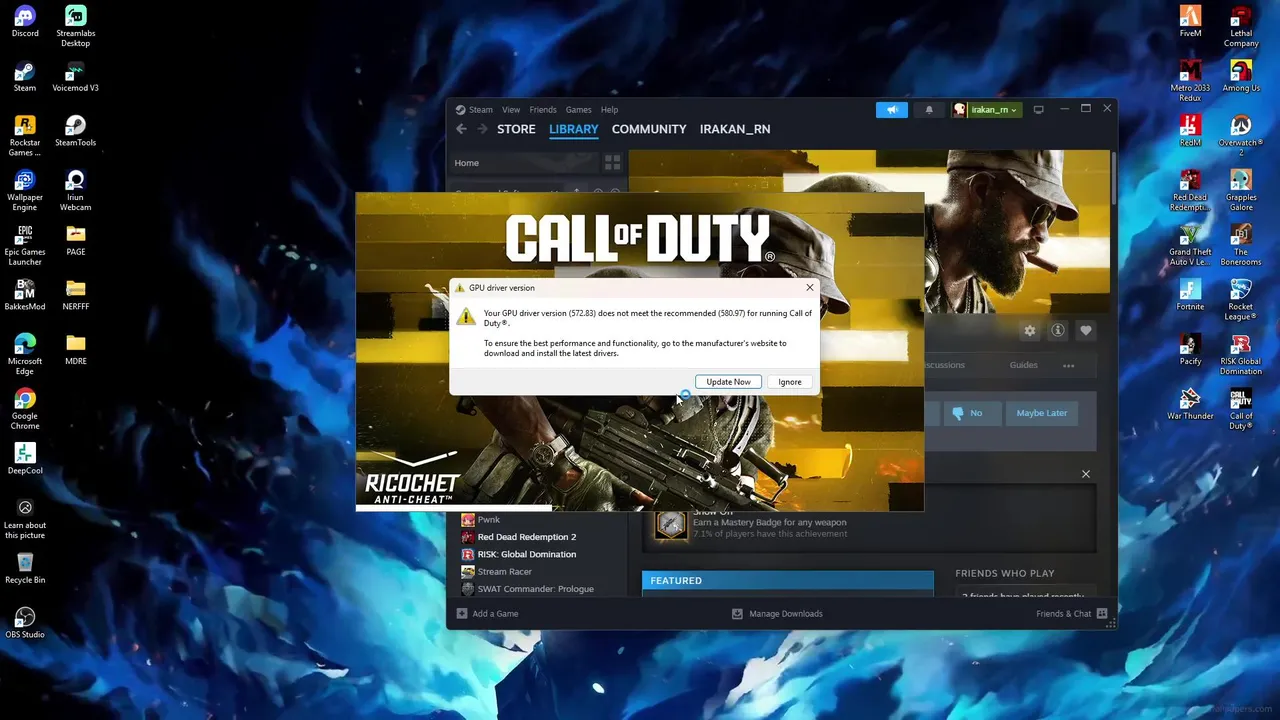The image size is (1280, 720).
Task: Select Rockstar Games Launcher icon
Action: tap(25, 136)
